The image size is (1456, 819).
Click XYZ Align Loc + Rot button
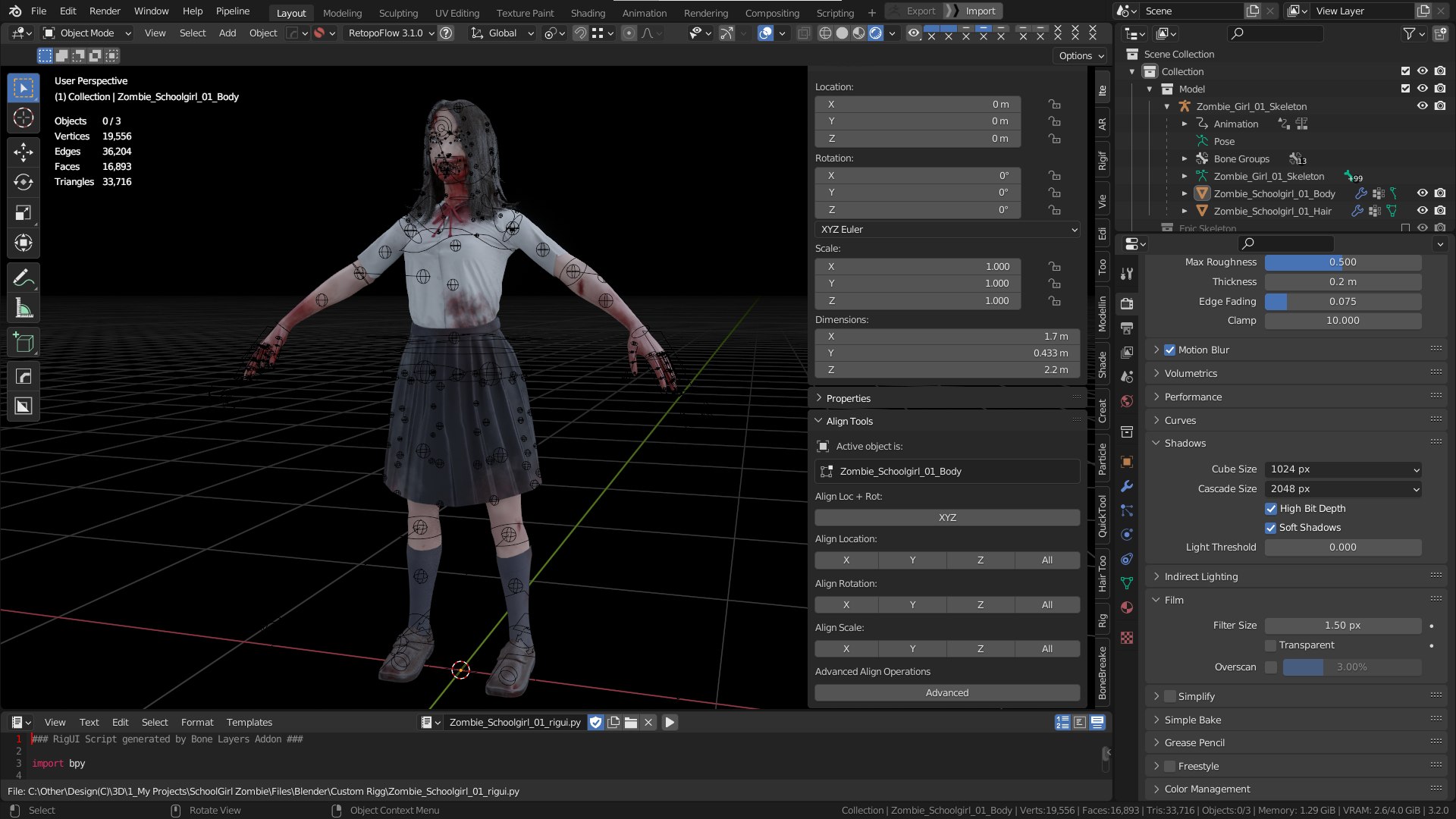(947, 518)
